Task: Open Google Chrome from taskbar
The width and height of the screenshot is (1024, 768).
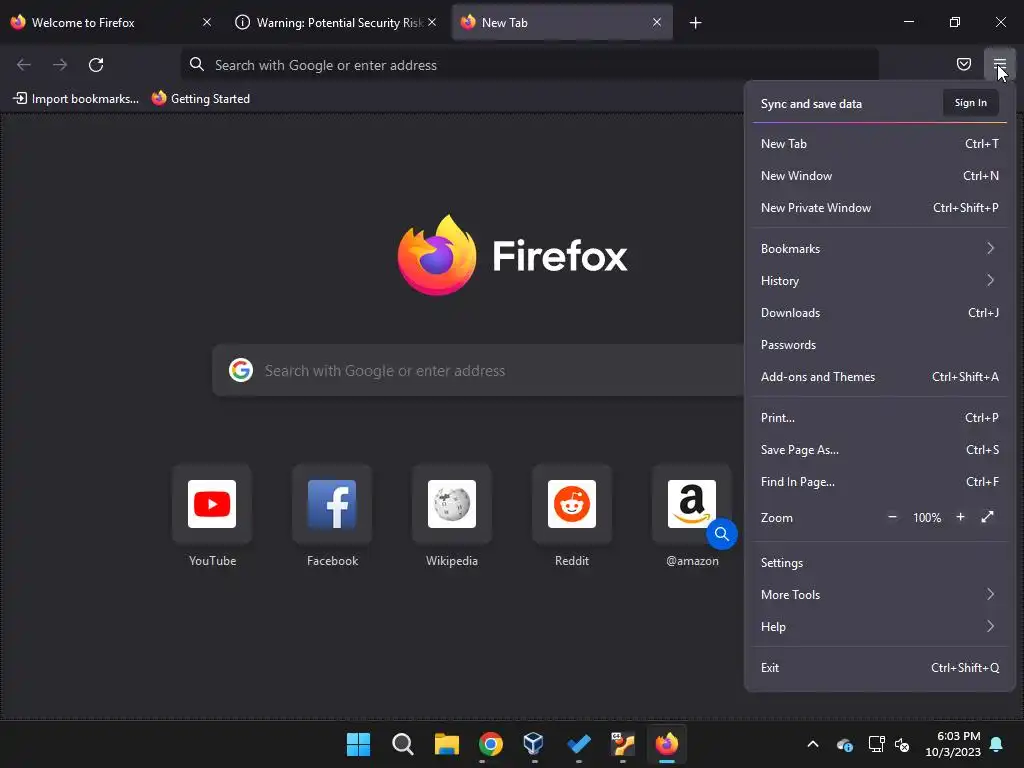Action: pos(490,744)
